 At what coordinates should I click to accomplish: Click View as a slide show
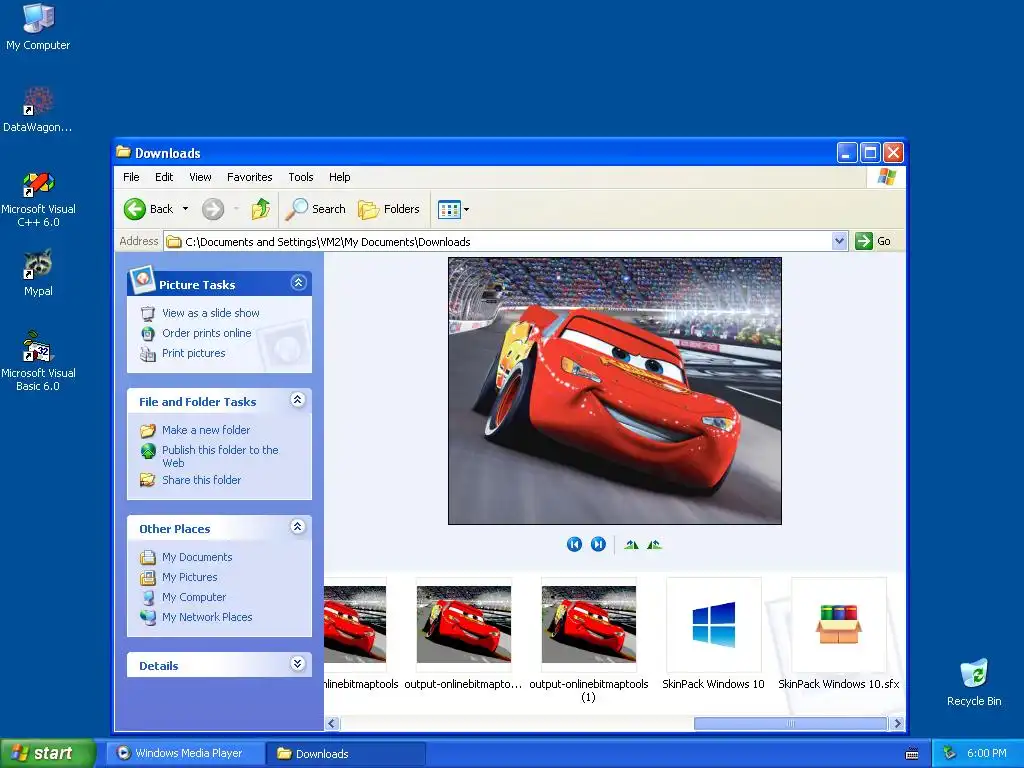pos(210,313)
